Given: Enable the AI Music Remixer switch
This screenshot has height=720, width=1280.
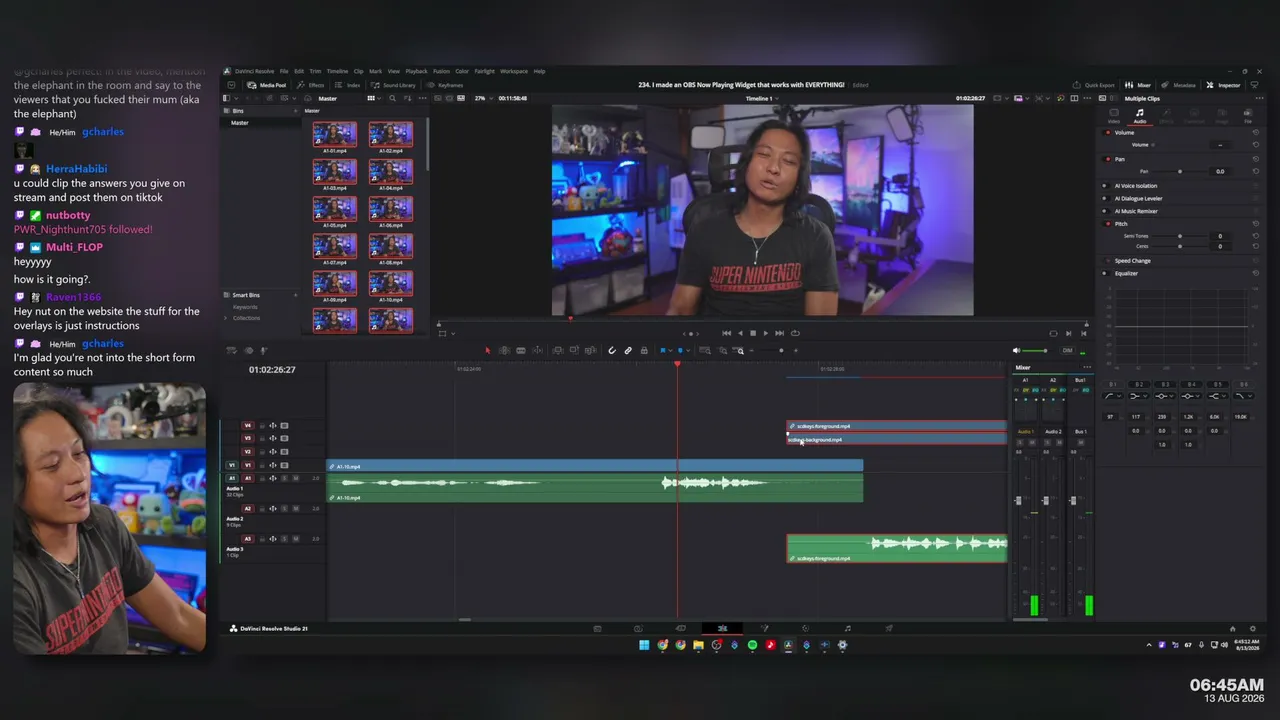Looking at the screenshot, I should click(1105, 211).
